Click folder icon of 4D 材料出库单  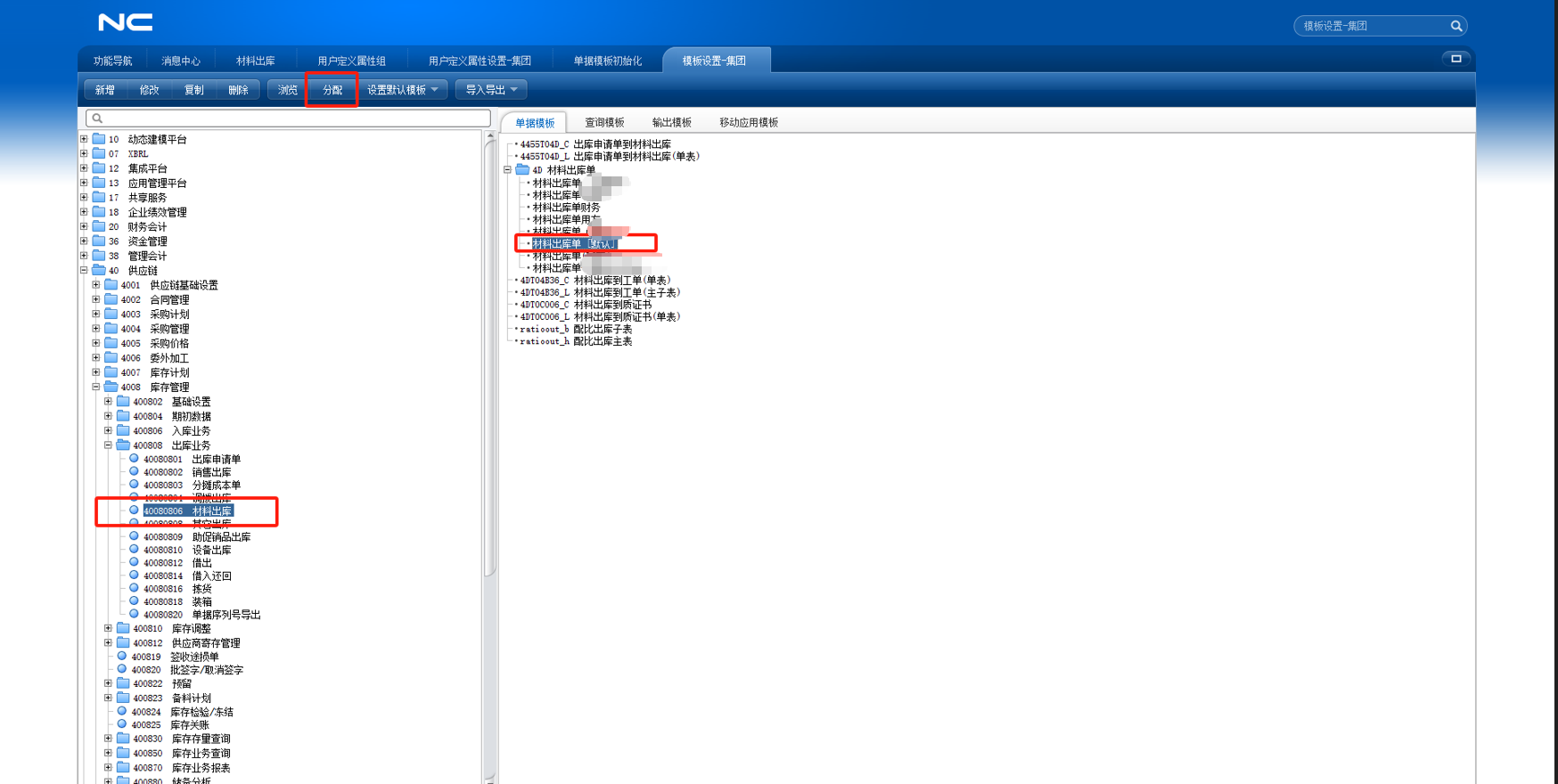[522, 169]
